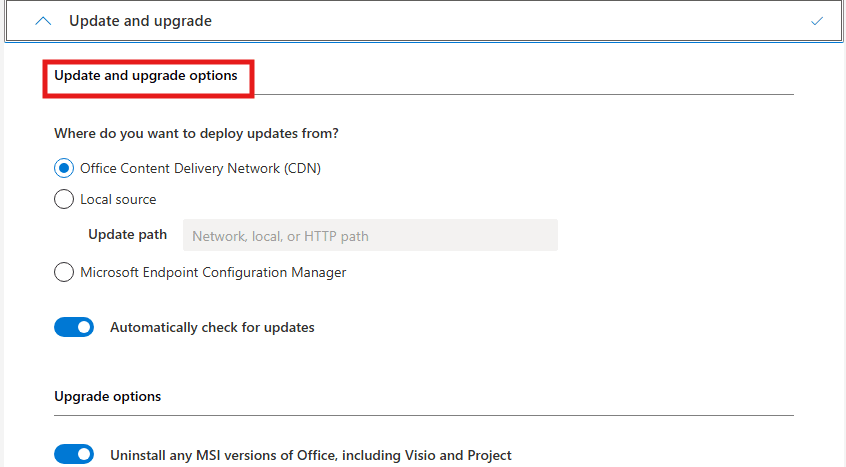
Task: Click the Update and upgrade header title
Action: pyautogui.click(x=140, y=21)
